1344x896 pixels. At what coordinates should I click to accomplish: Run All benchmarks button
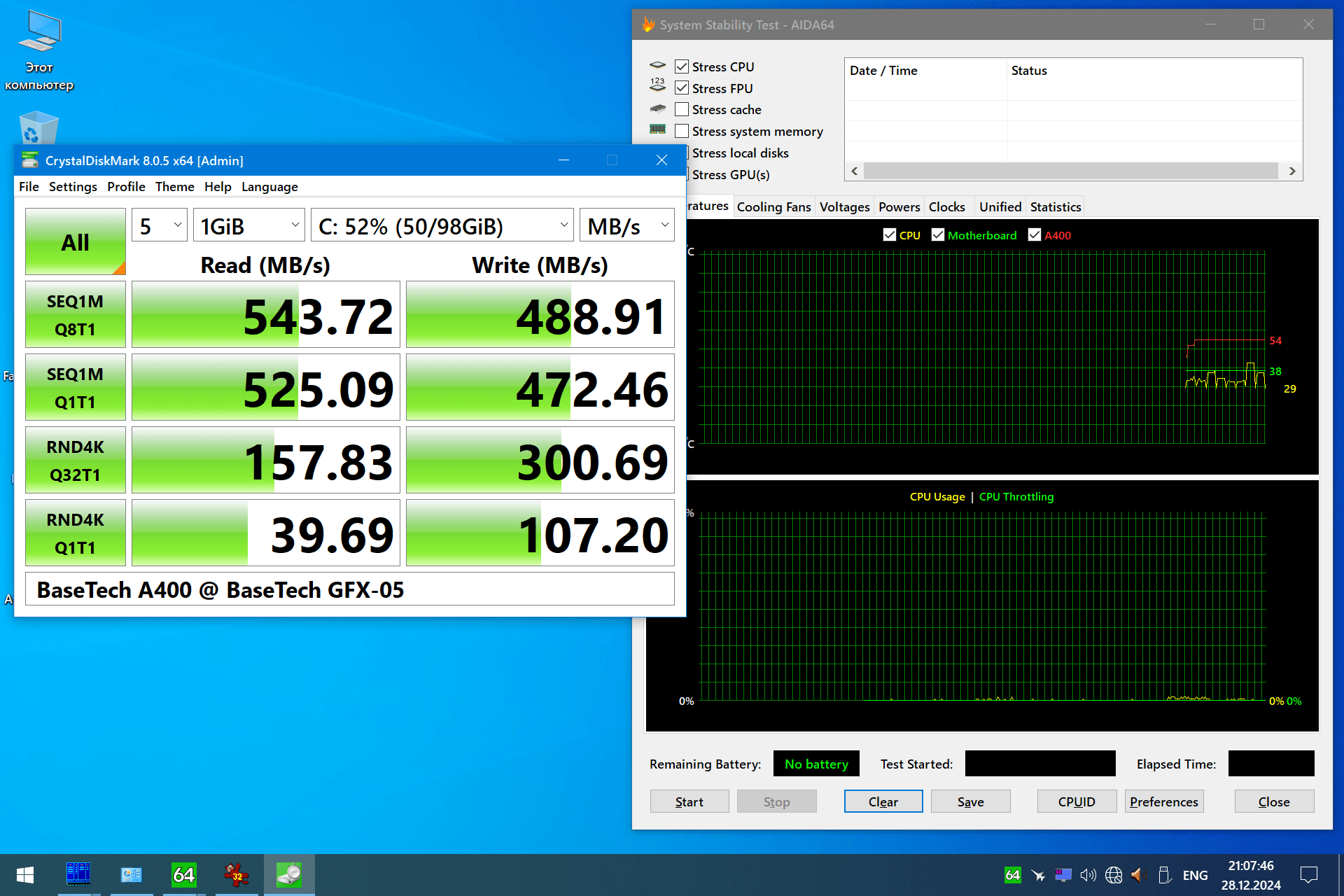click(x=76, y=241)
